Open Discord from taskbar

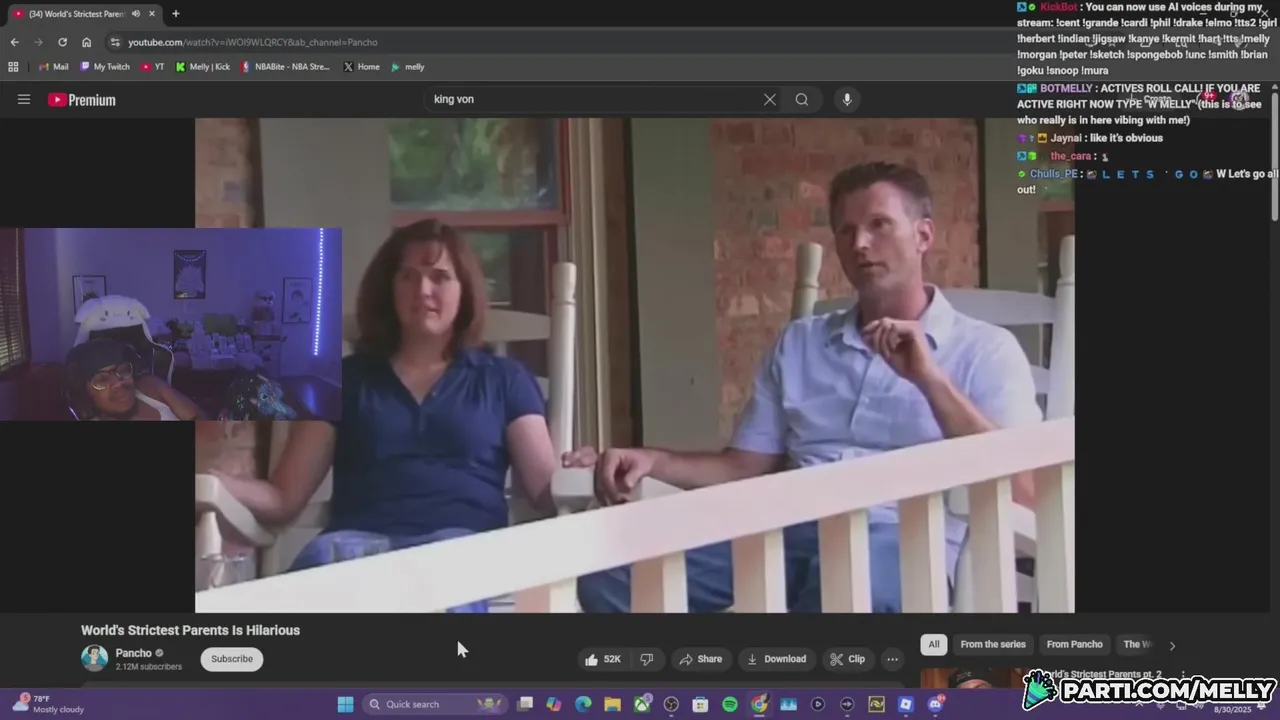click(935, 704)
